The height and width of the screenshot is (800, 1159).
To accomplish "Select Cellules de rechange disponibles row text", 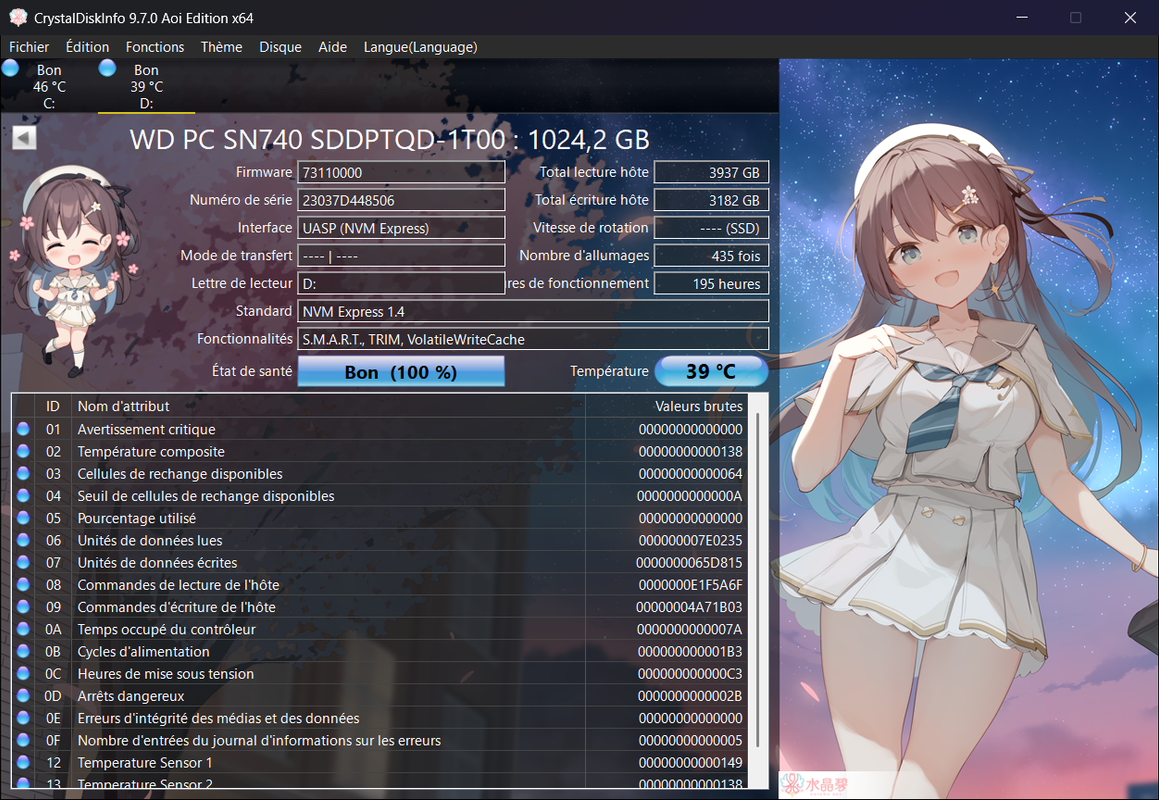I will point(180,473).
